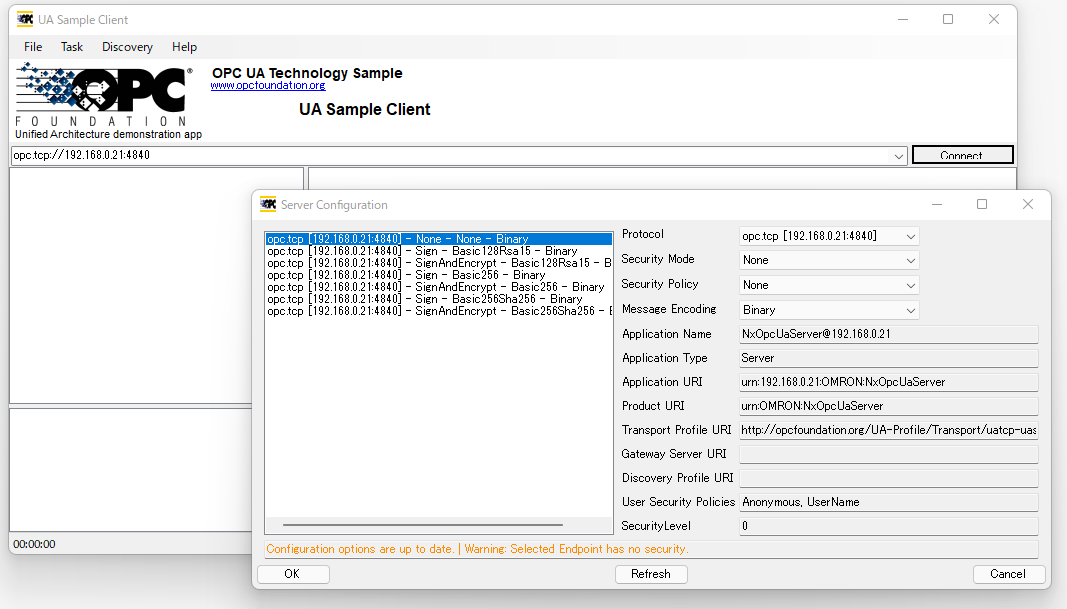Click the OPC Foundation logo image

(102, 95)
